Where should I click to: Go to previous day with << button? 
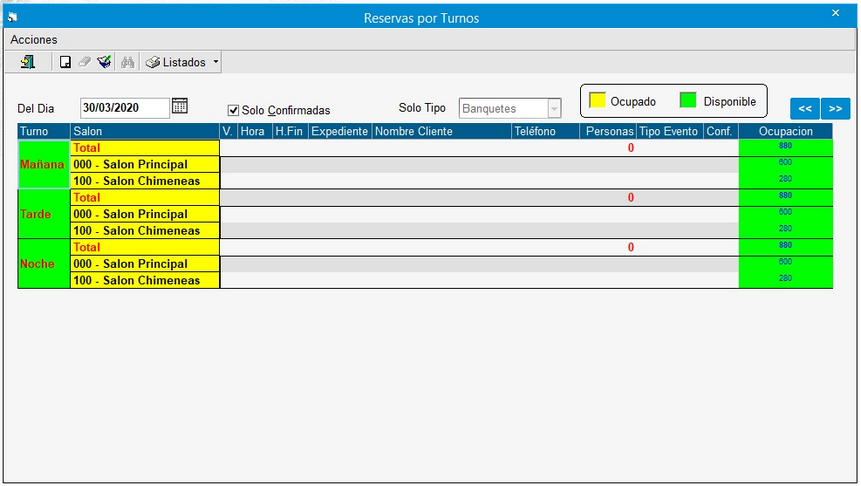805,109
